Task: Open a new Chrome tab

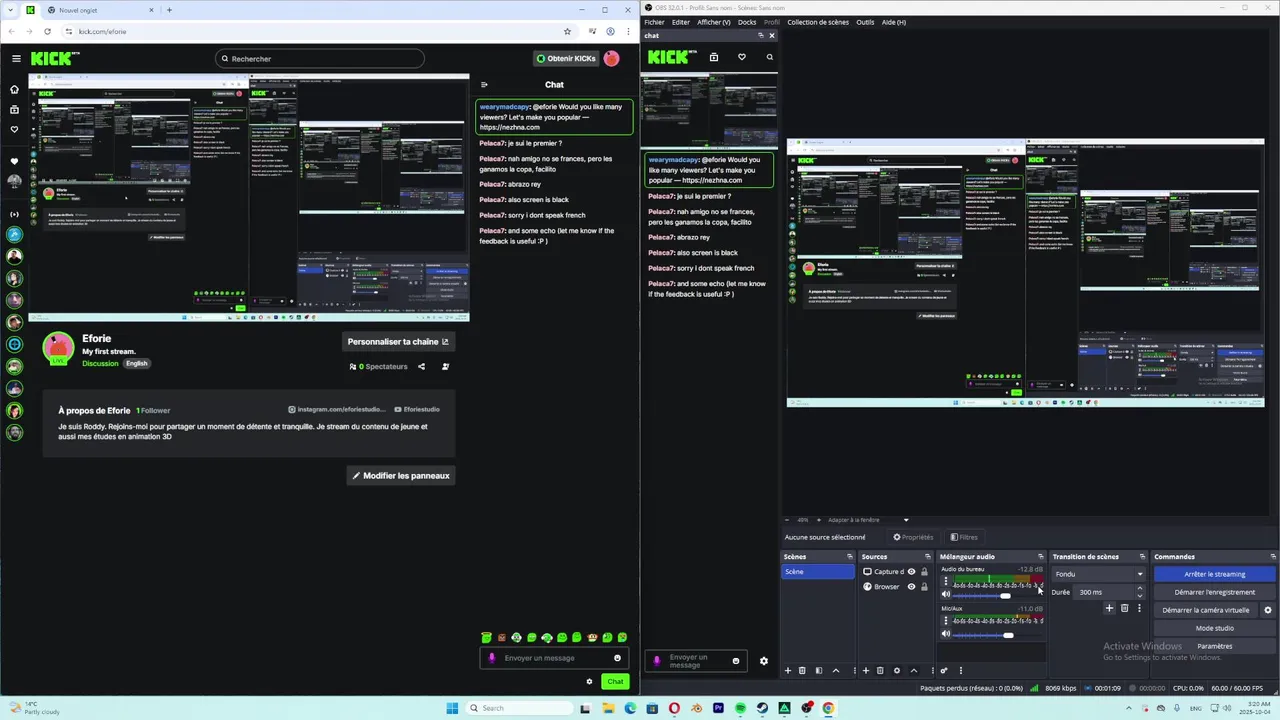Action: (x=169, y=10)
